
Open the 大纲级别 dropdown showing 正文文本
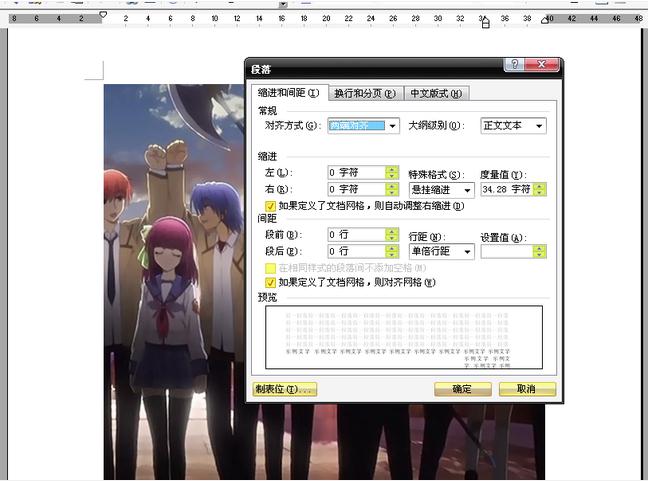tap(539, 126)
